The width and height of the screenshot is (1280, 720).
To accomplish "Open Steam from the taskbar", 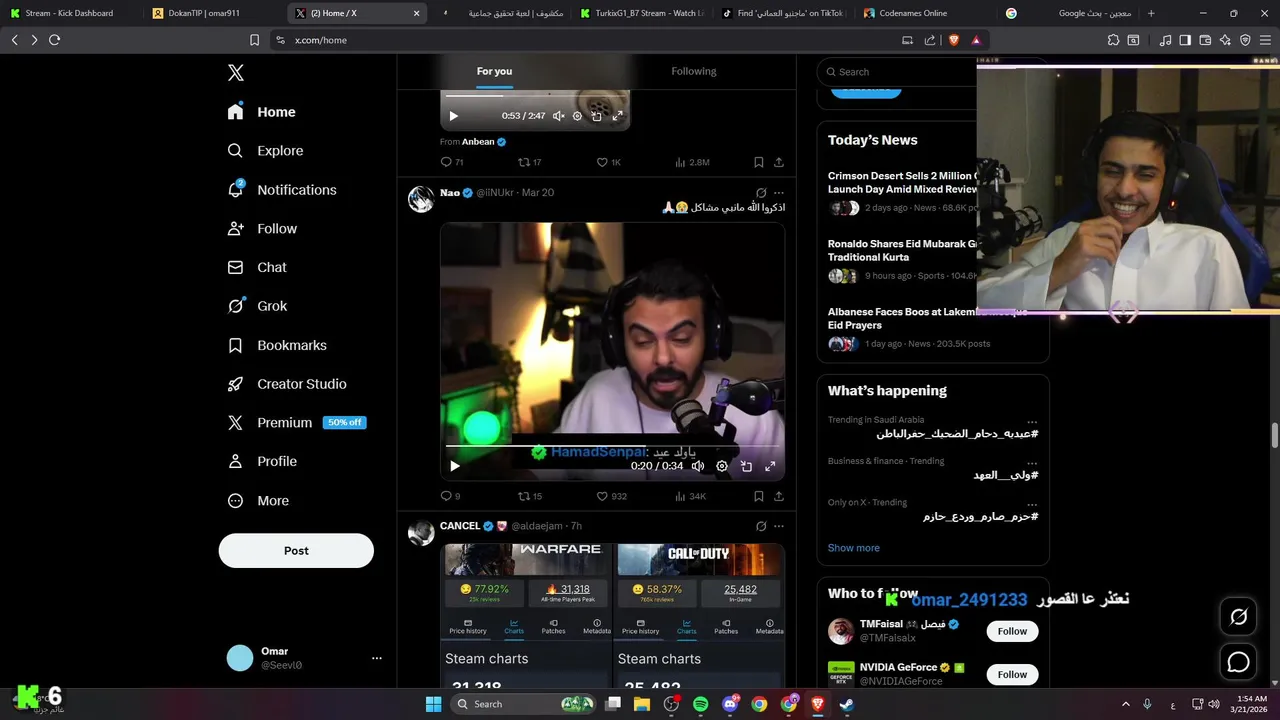I will coord(846,704).
